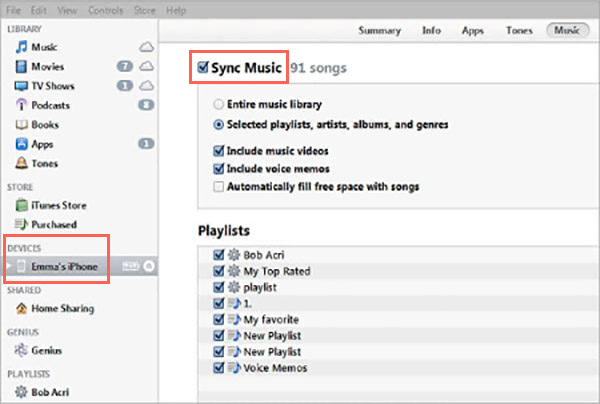600x404 pixels.
Task: Click the Apps count badge
Action: point(146,144)
